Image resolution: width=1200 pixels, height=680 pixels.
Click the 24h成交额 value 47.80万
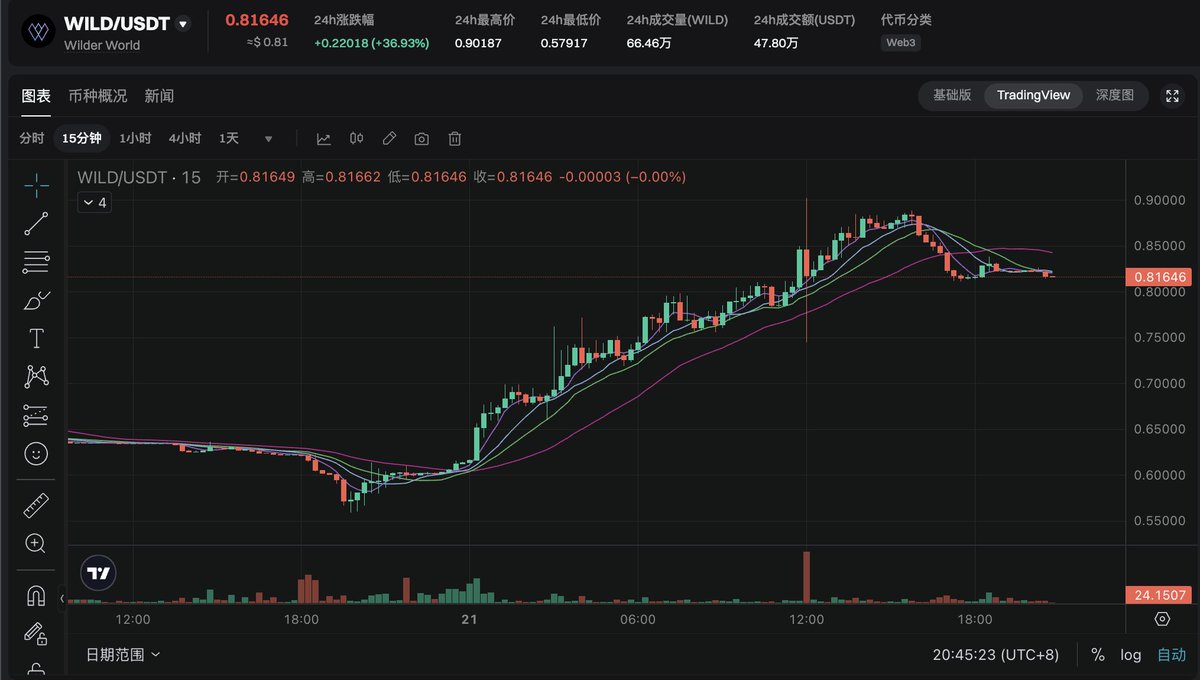(x=776, y=43)
